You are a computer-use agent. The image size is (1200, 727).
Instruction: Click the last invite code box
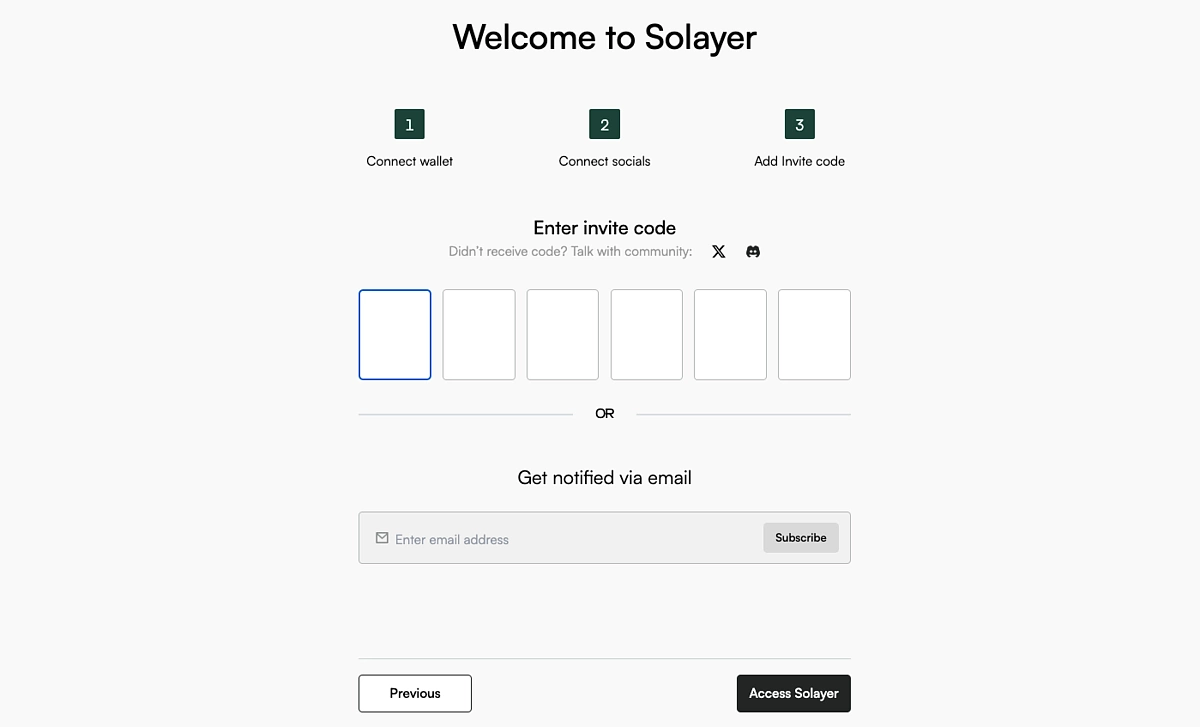(814, 334)
